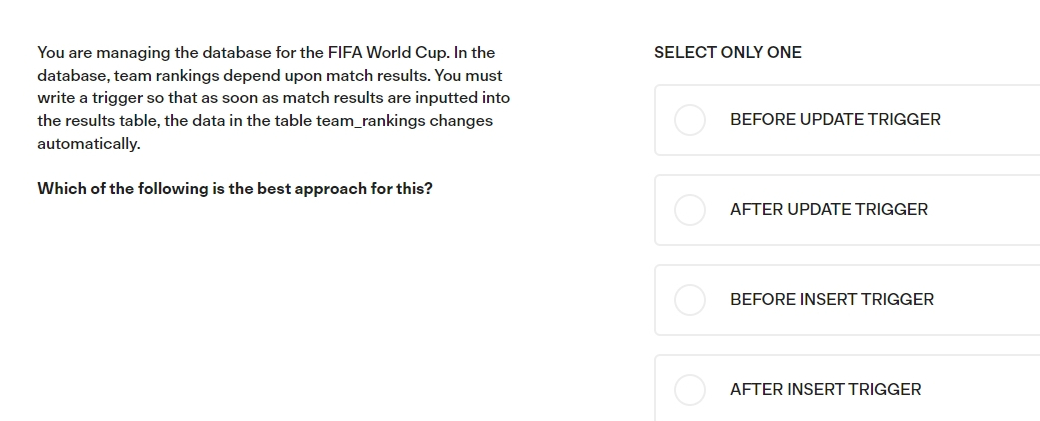
Task: Select the AFTER UPDATE TRIGGER radio button
Action: click(690, 210)
